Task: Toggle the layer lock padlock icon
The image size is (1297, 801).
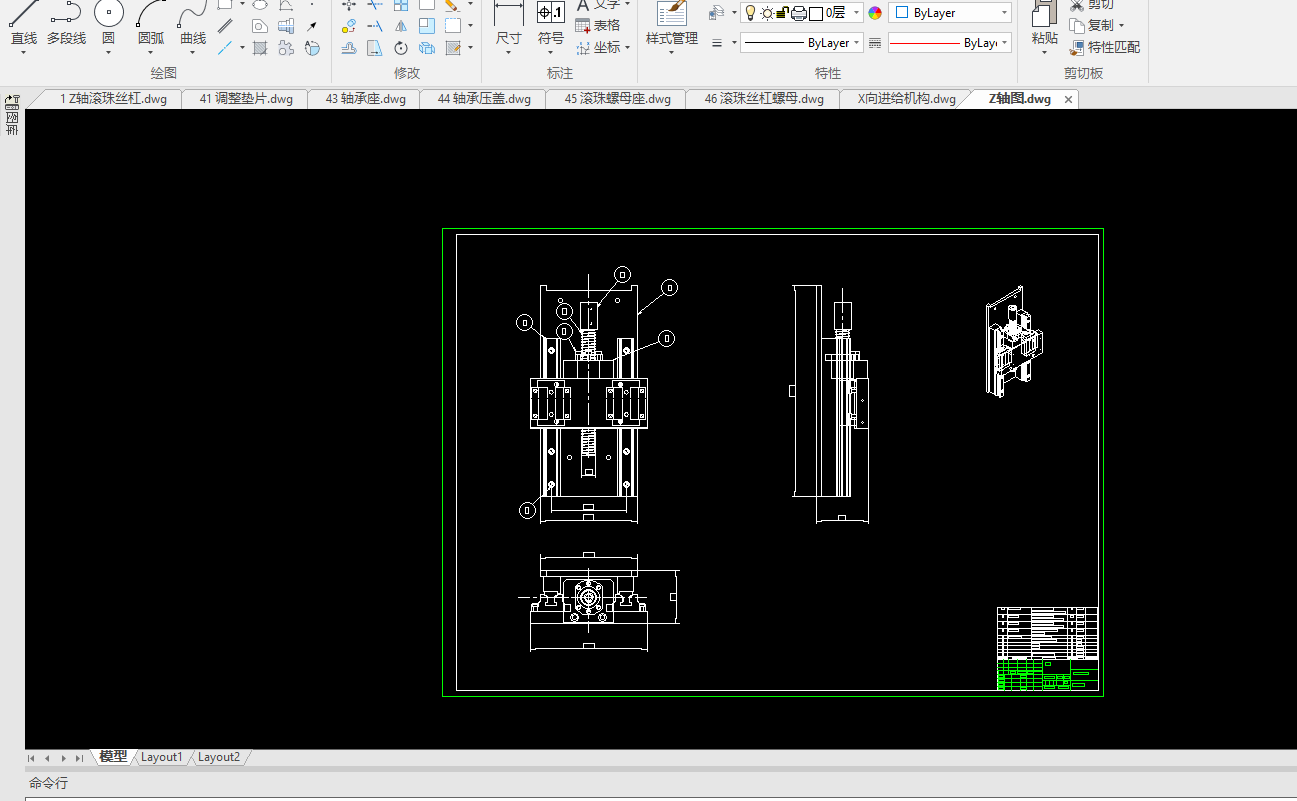Action: point(783,13)
